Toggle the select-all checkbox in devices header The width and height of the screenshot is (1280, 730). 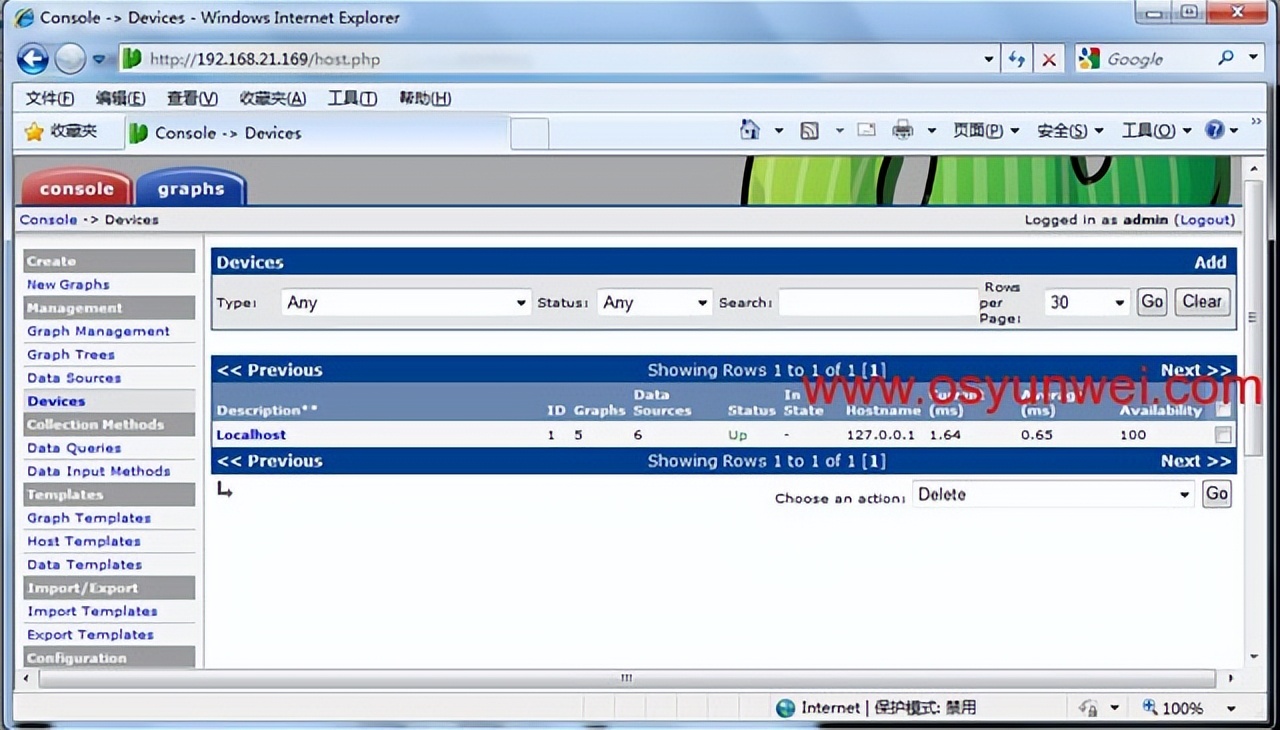pos(1223,410)
